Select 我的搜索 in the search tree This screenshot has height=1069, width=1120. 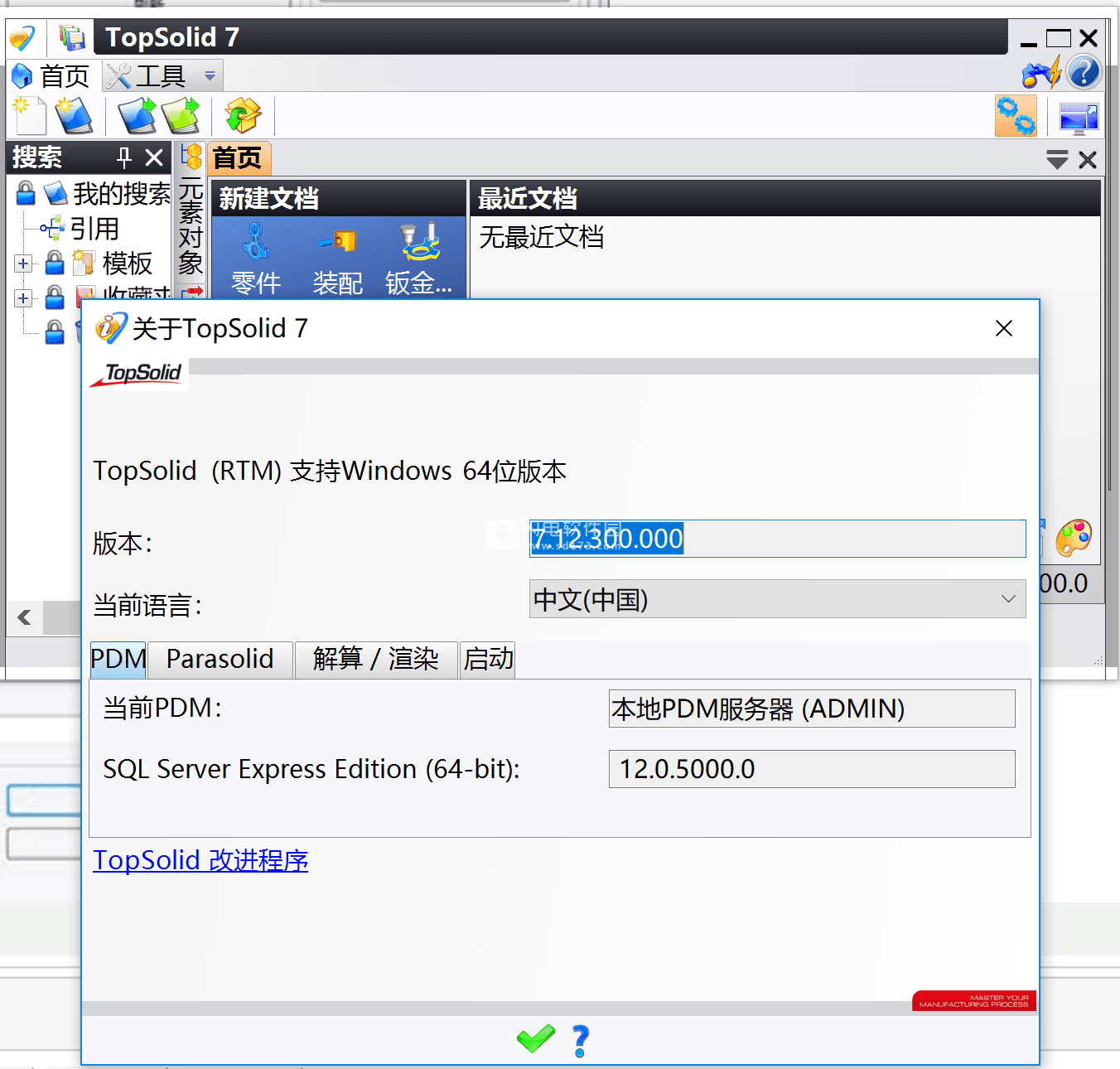point(121,194)
